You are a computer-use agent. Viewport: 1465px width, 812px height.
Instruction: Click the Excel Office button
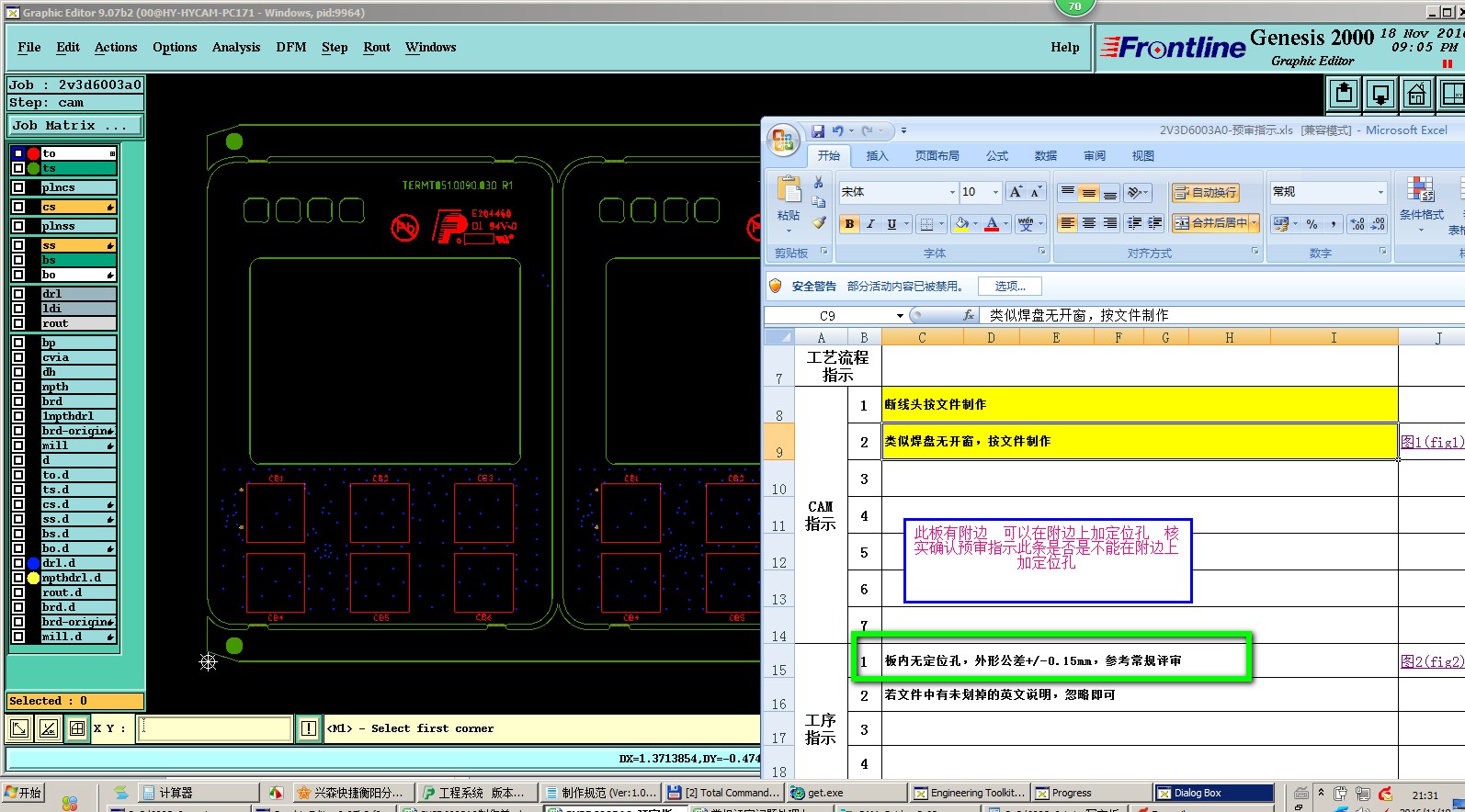(x=783, y=141)
